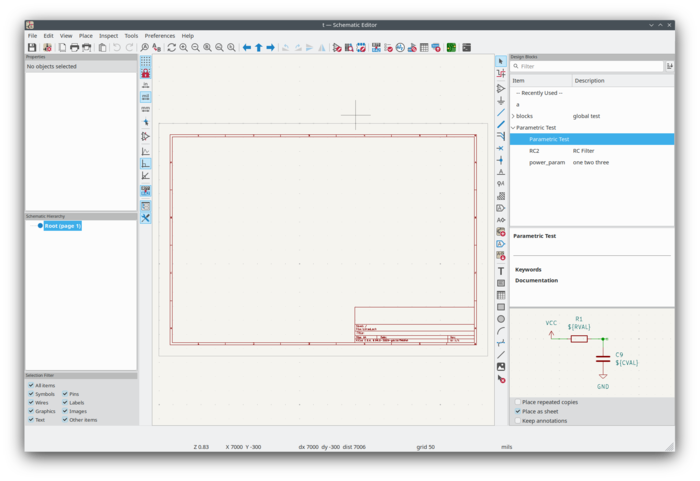700x481 pixels.
Task: Toggle the Wires selection filter checkbox
Action: click(x=31, y=402)
